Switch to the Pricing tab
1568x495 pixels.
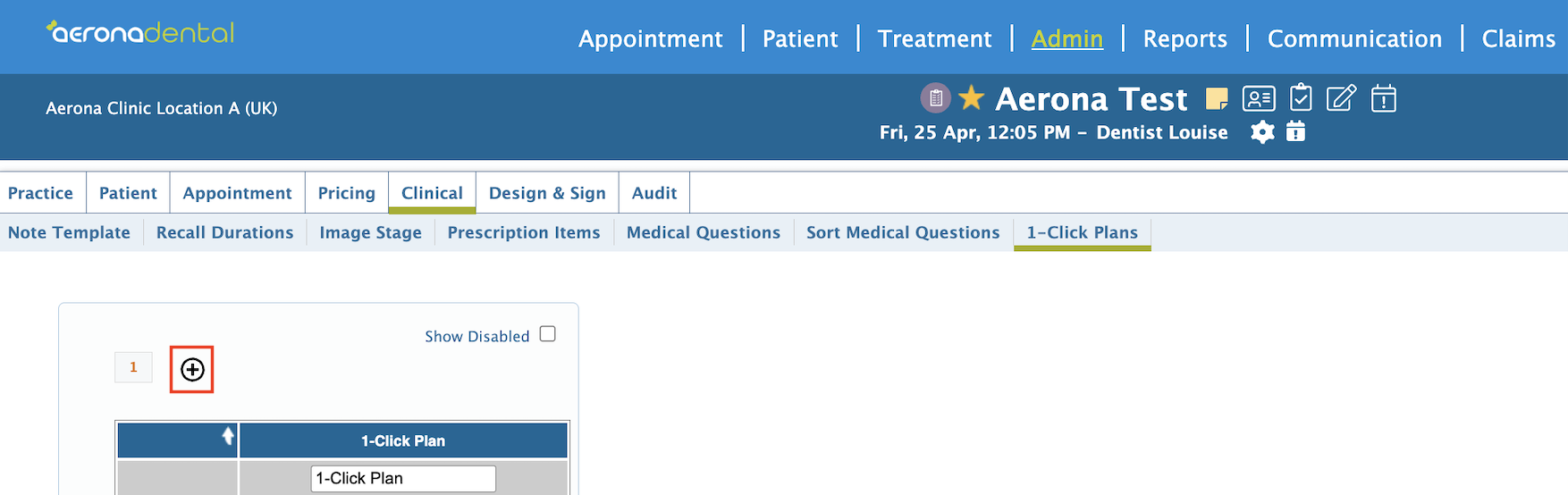[x=346, y=193]
